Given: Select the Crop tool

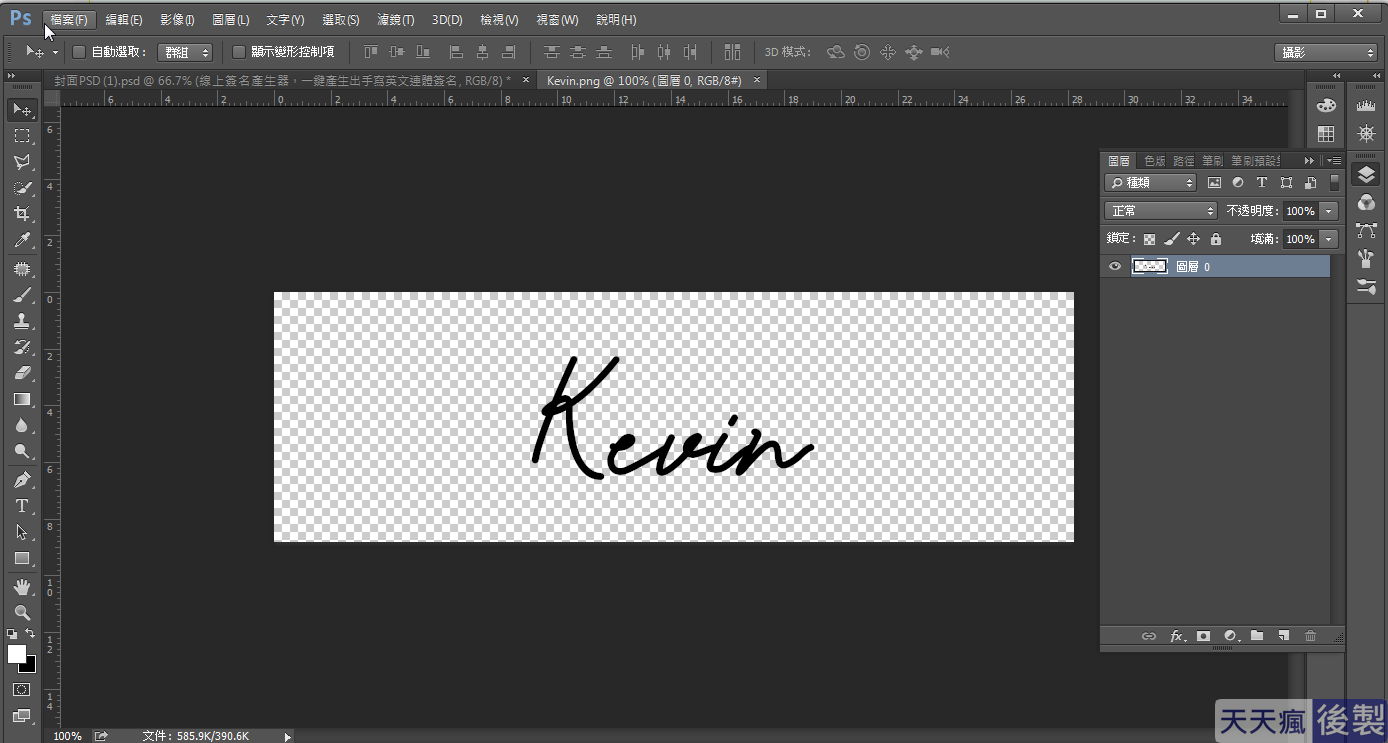Looking at the screenshot, I should pos(22,214).
